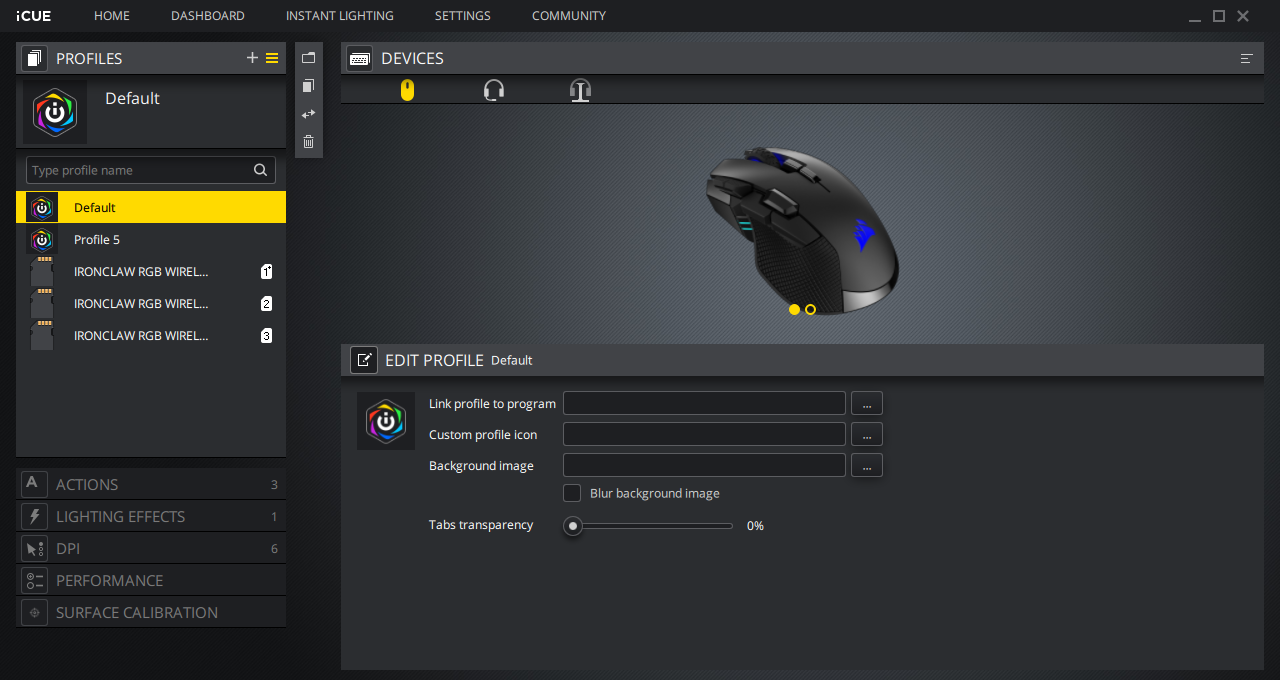Select the headset stand device icon
The image size is (1280, 680).
pyautogui.click(x=580, y=91)
